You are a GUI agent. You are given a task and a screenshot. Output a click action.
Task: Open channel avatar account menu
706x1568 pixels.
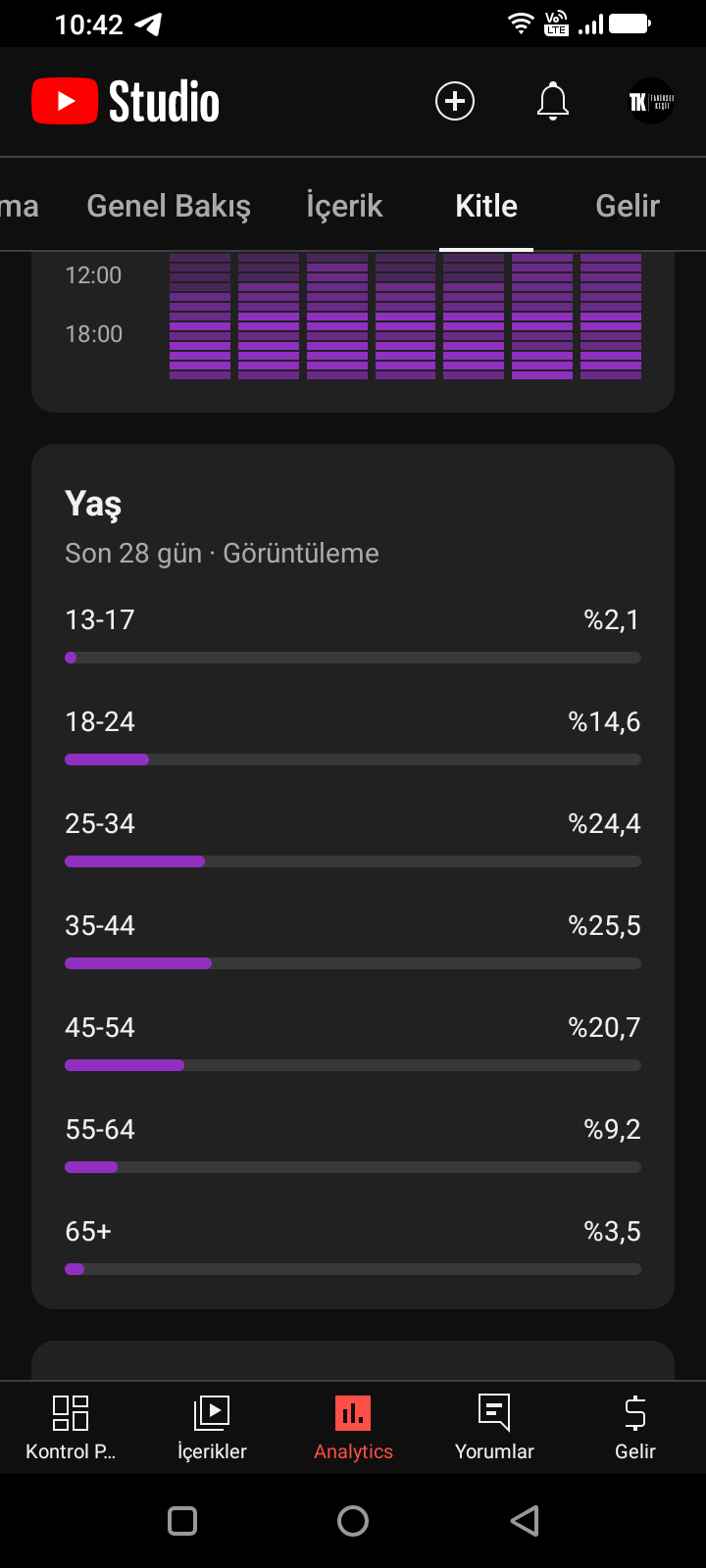click(x=651, y=101)
